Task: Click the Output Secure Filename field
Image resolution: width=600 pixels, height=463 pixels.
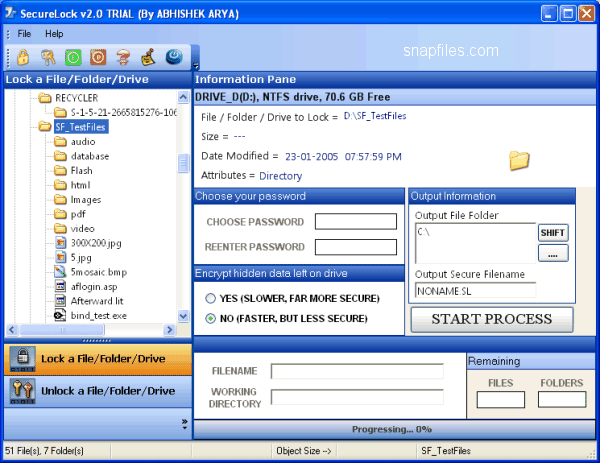Action: (x=476, y=291)
